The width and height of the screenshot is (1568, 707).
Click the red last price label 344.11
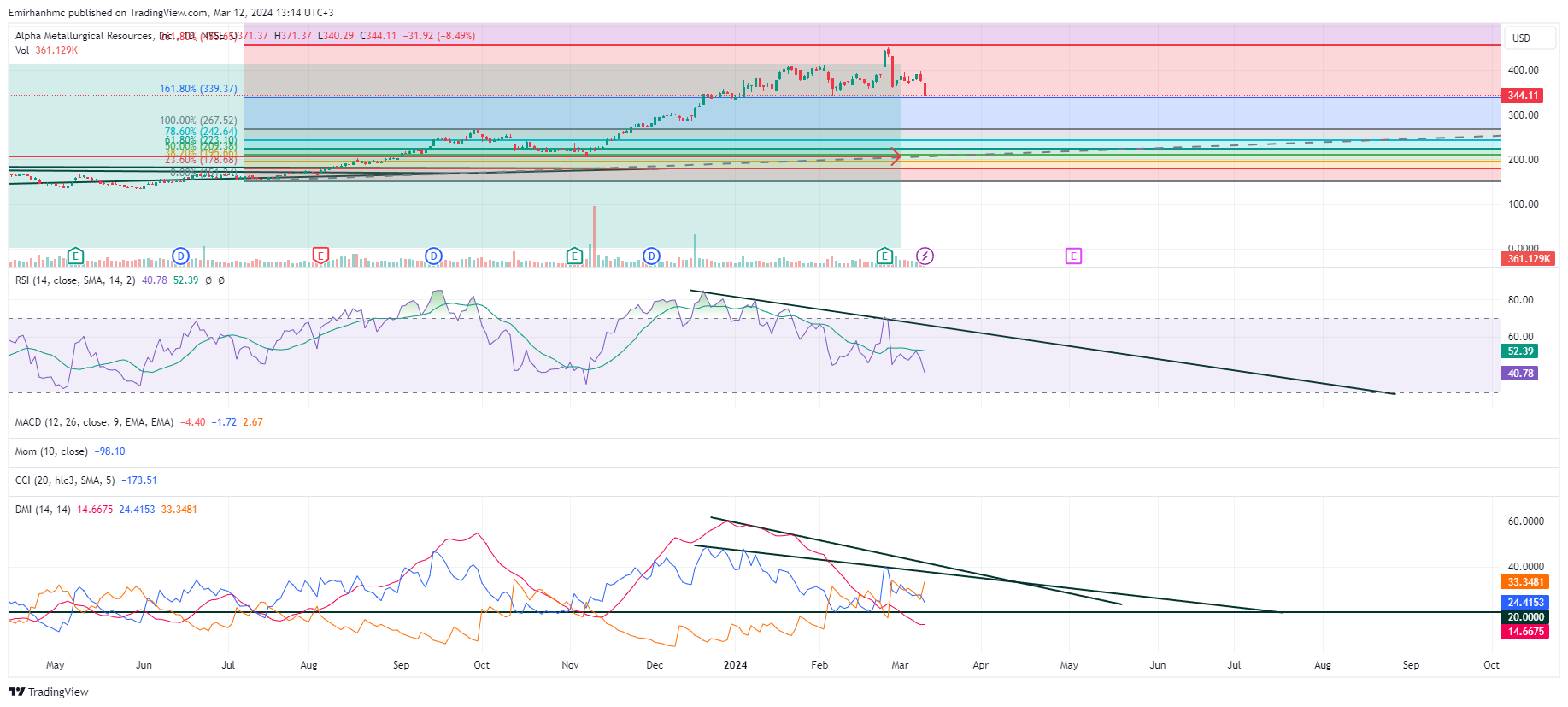1523,96
